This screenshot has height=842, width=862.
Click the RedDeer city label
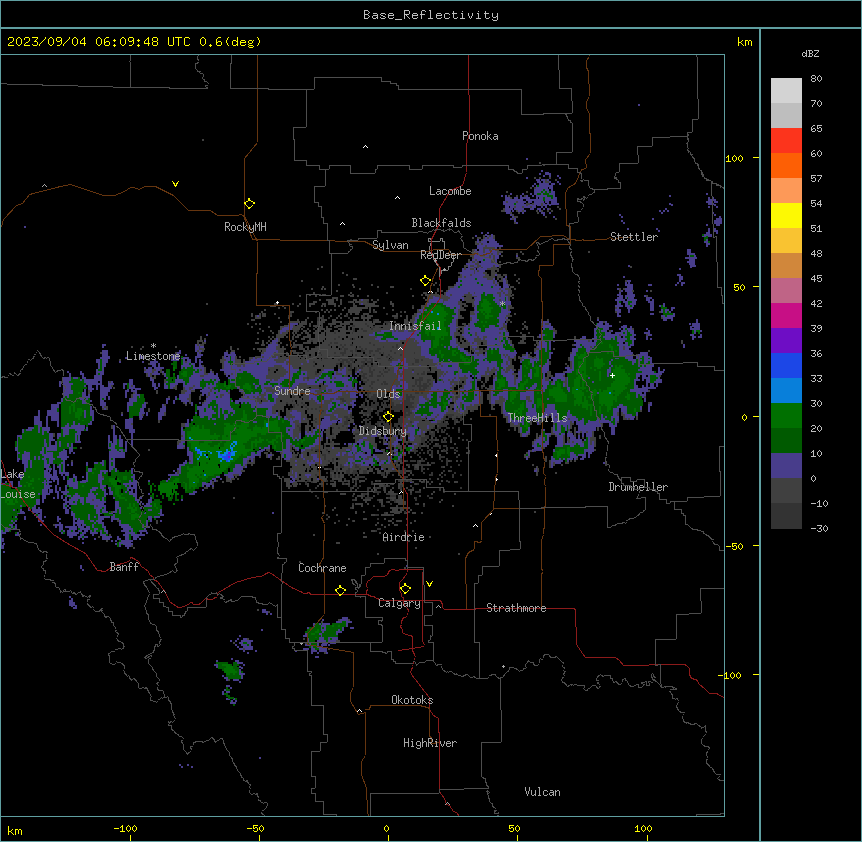pyautogui.click(x=441, y=255)
